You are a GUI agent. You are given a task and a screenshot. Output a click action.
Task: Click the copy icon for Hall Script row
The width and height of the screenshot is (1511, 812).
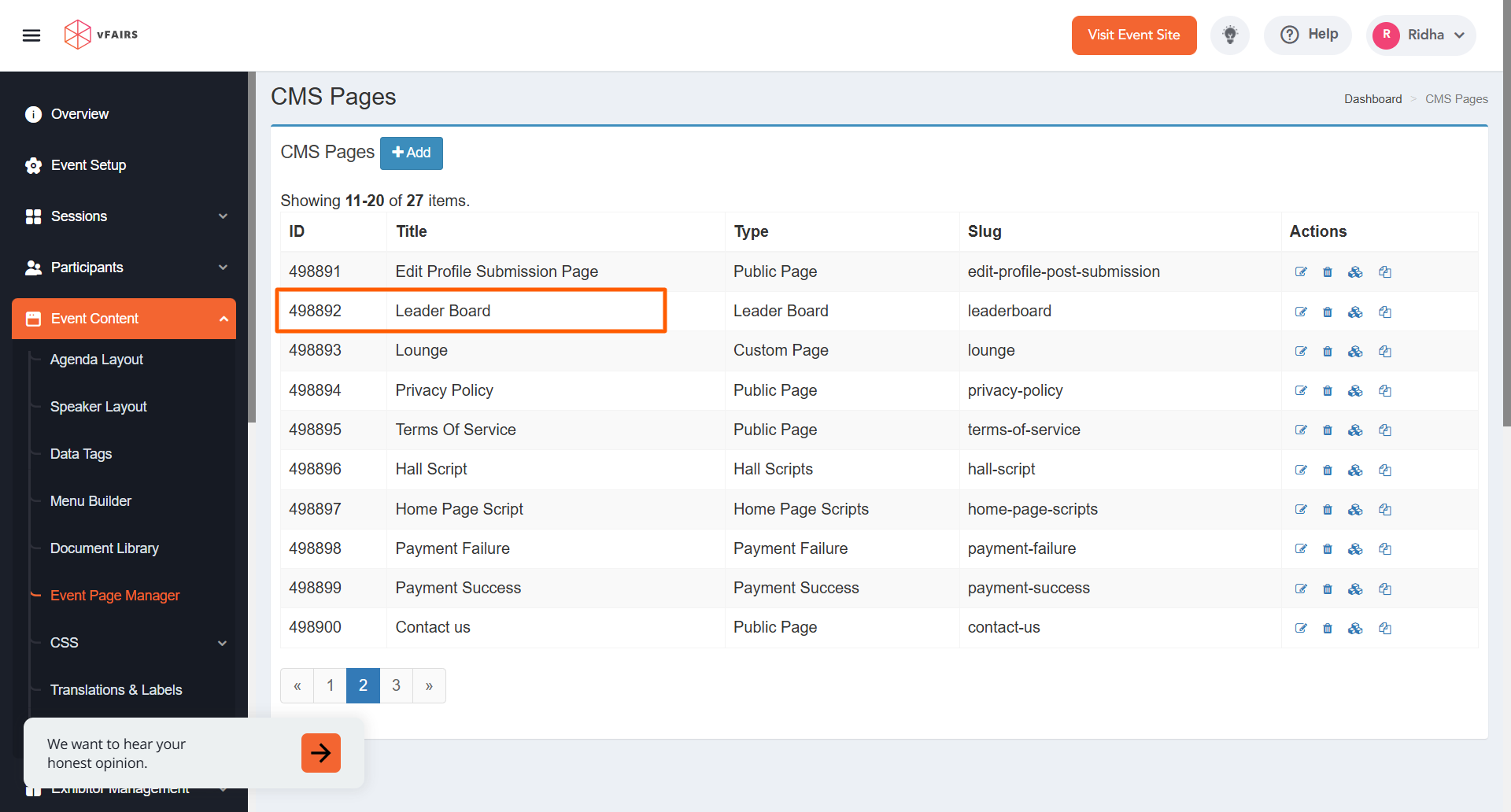1385,470
